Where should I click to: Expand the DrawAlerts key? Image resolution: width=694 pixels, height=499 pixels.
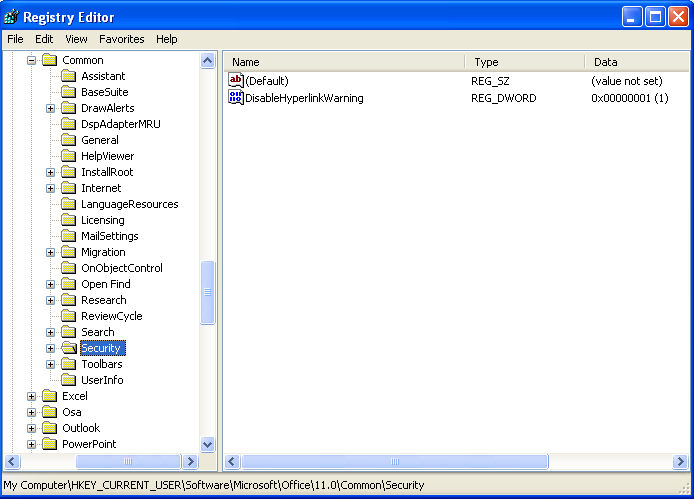click(50, 108)
